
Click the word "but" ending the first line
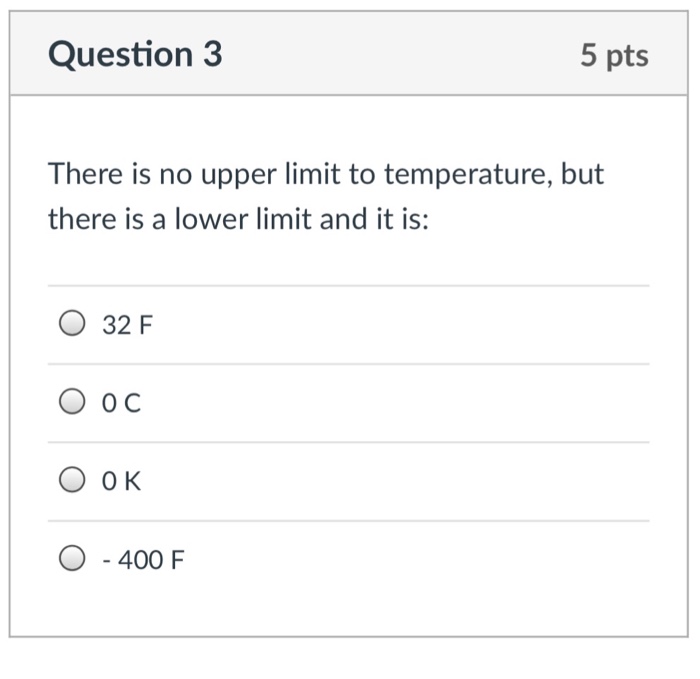(x=582, y=173)
